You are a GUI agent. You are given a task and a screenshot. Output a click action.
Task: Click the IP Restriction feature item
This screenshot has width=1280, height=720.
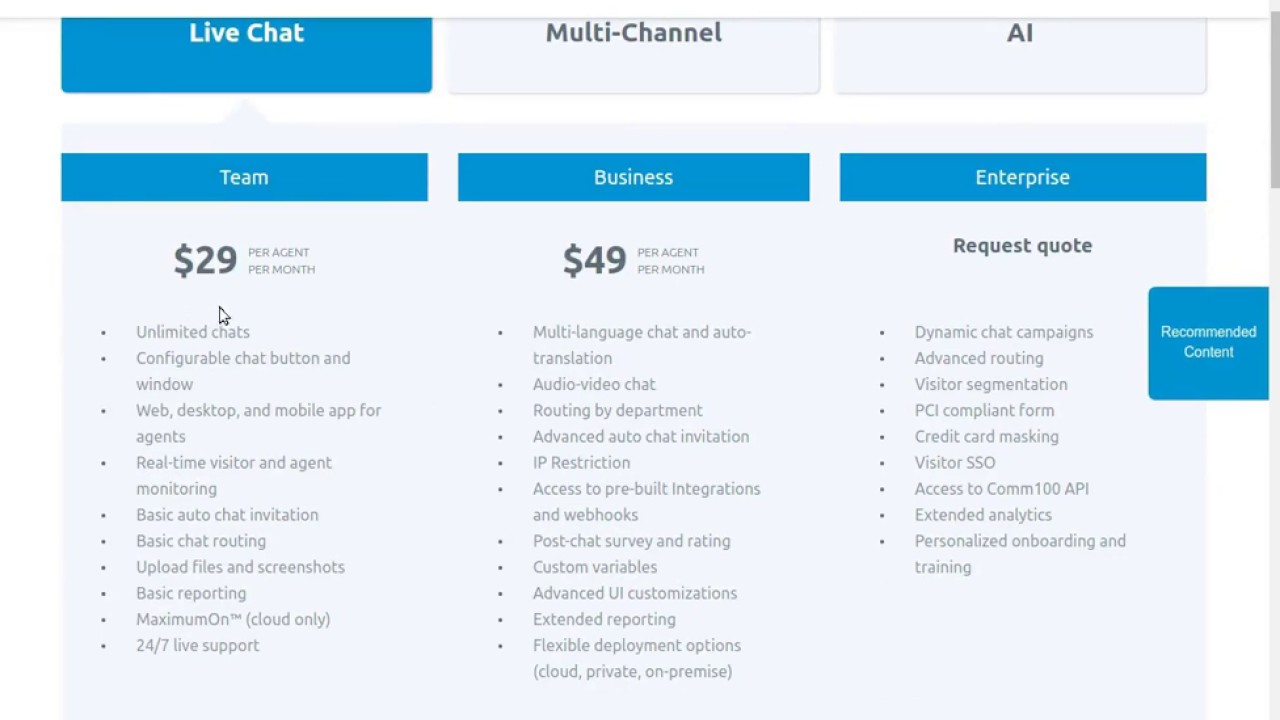click(581, 463)
